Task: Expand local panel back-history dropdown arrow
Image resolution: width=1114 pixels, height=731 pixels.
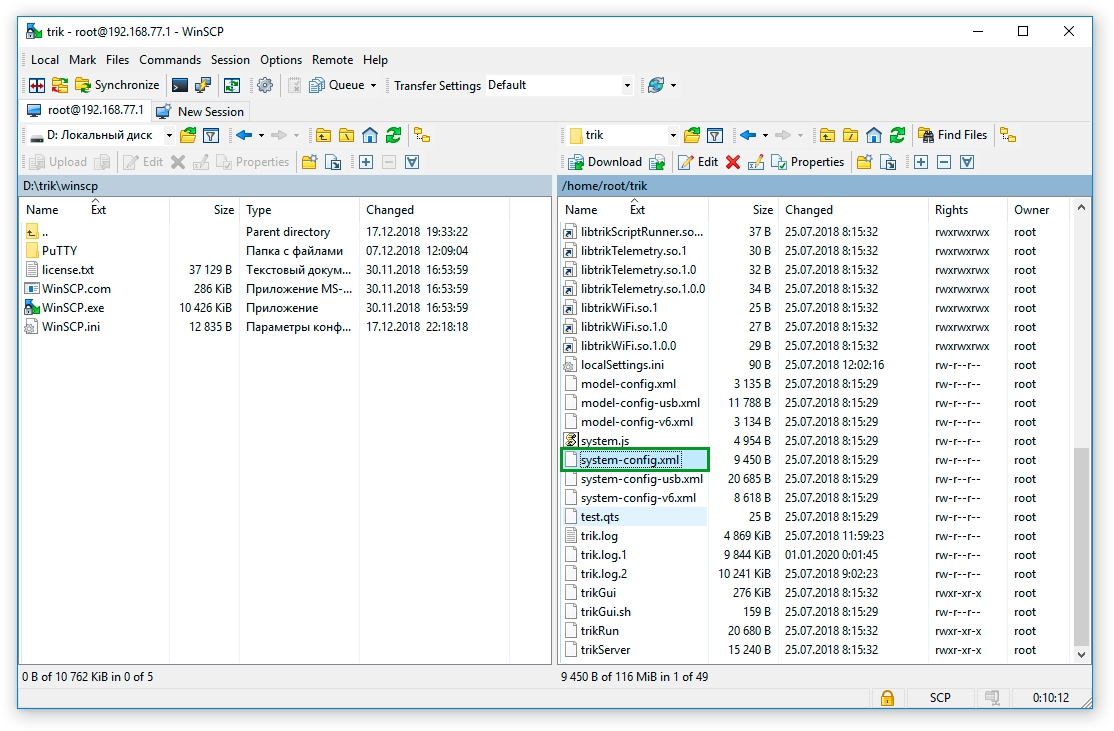Action: click(261, 135)
